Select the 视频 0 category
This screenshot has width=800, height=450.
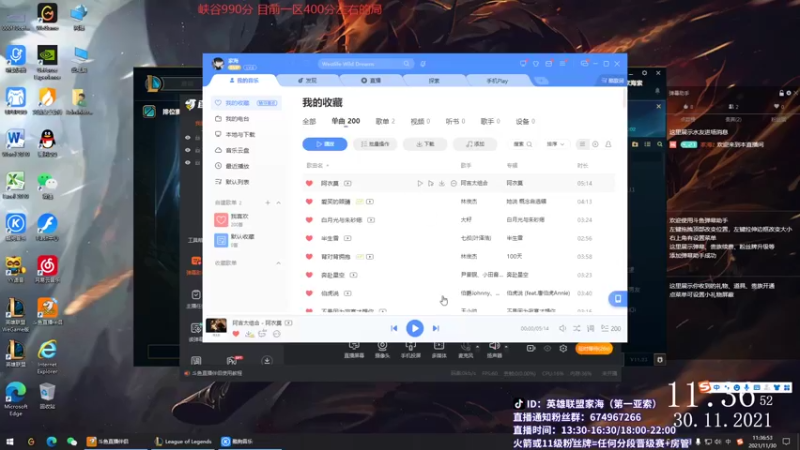tap(420, 121)
